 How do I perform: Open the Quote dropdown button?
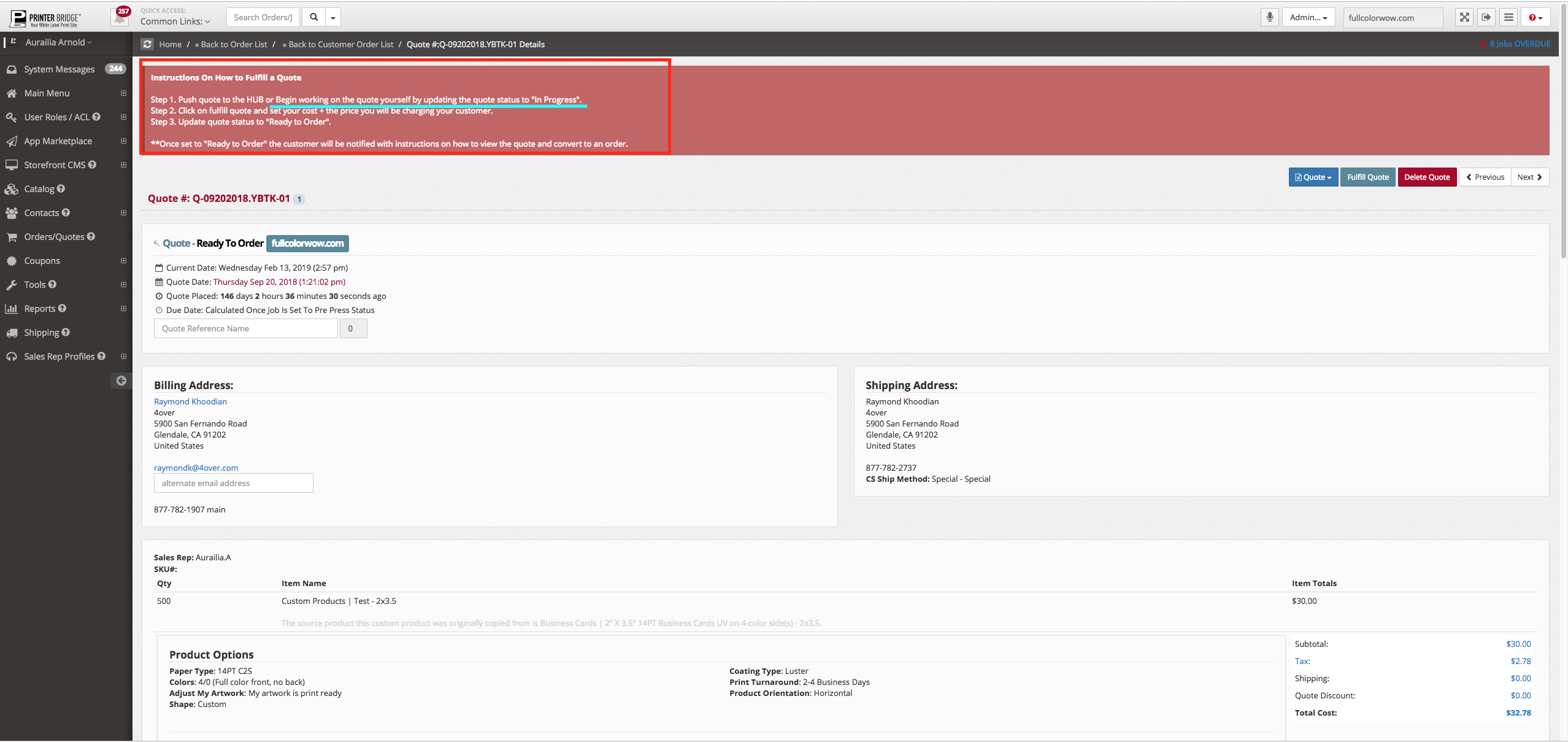click(x=1313, y=177)
